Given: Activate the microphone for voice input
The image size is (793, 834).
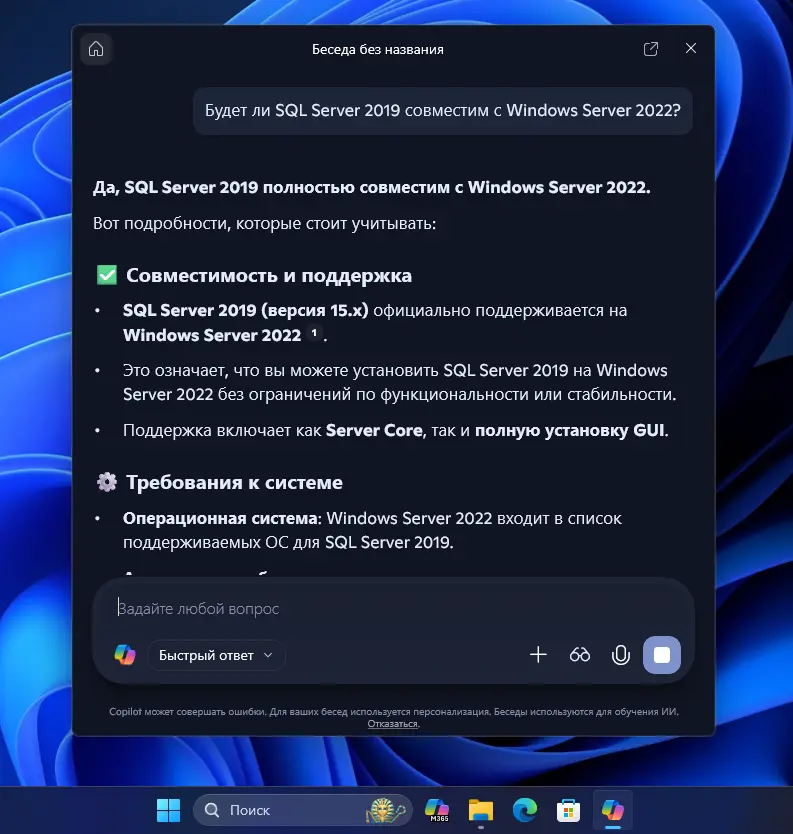Looking at the screenshot, I should tap(621, 655).
